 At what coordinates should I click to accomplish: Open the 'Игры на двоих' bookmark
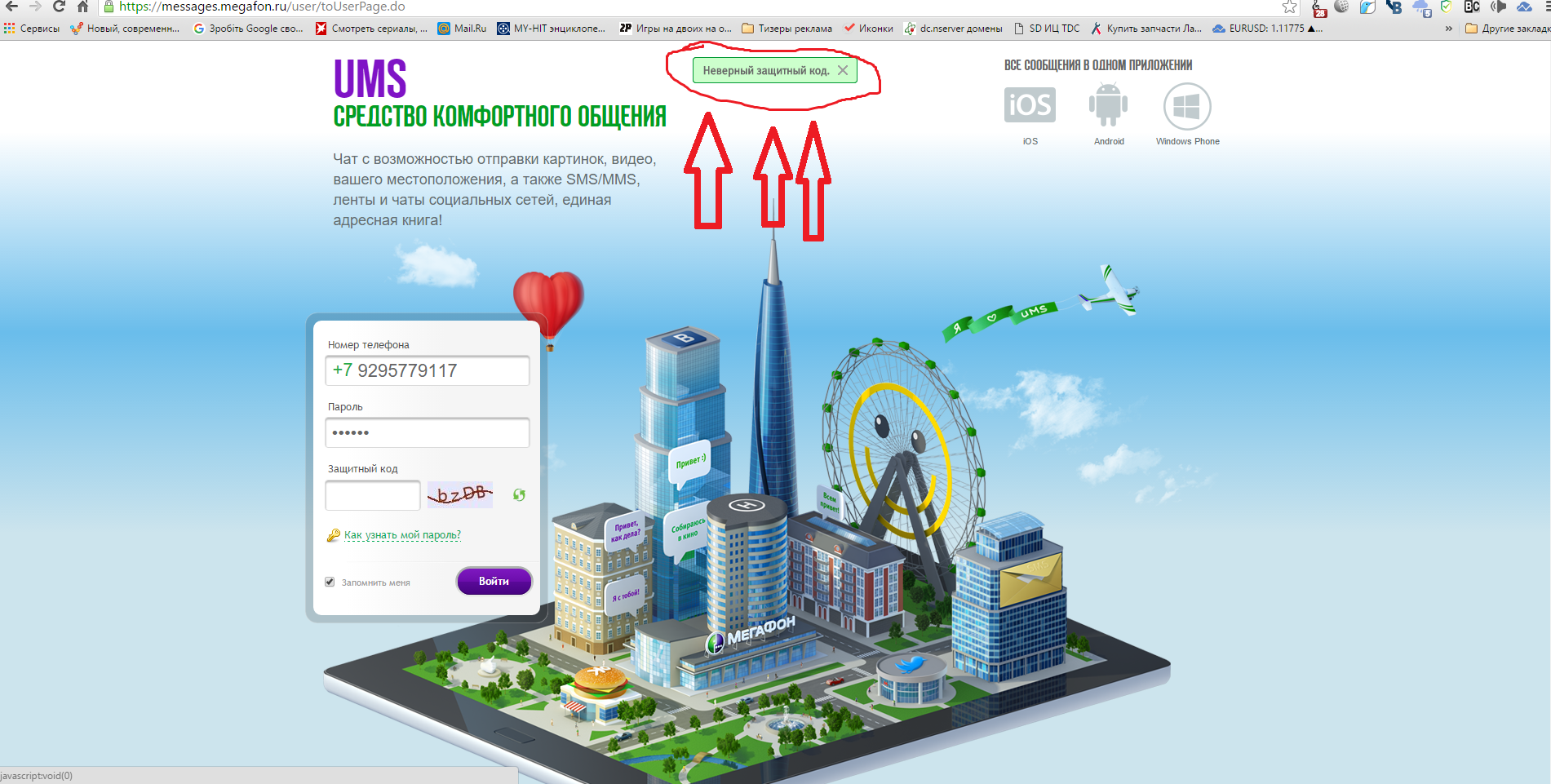676,29
